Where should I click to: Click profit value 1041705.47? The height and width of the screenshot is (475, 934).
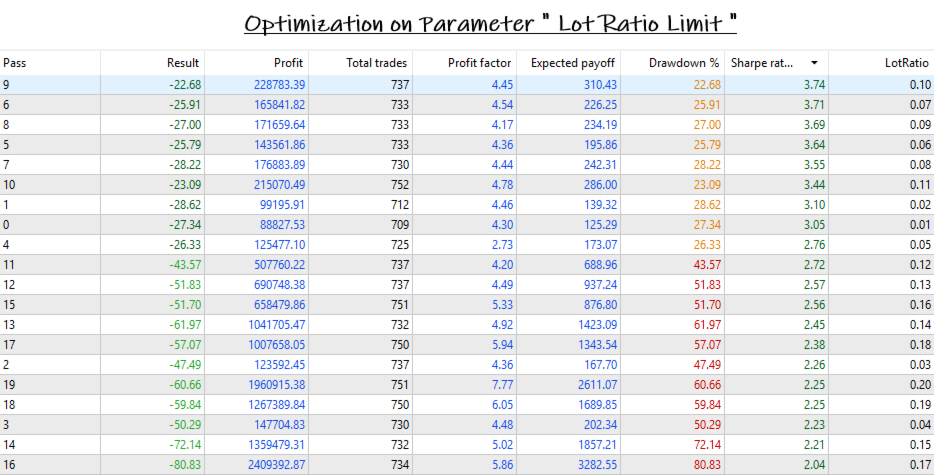[277, 325]
